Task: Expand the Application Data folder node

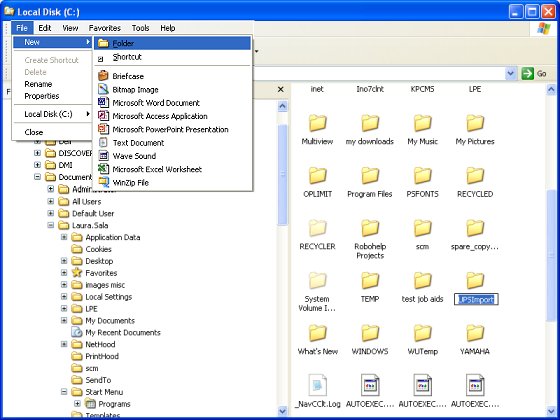Action: tap(64, 237)
